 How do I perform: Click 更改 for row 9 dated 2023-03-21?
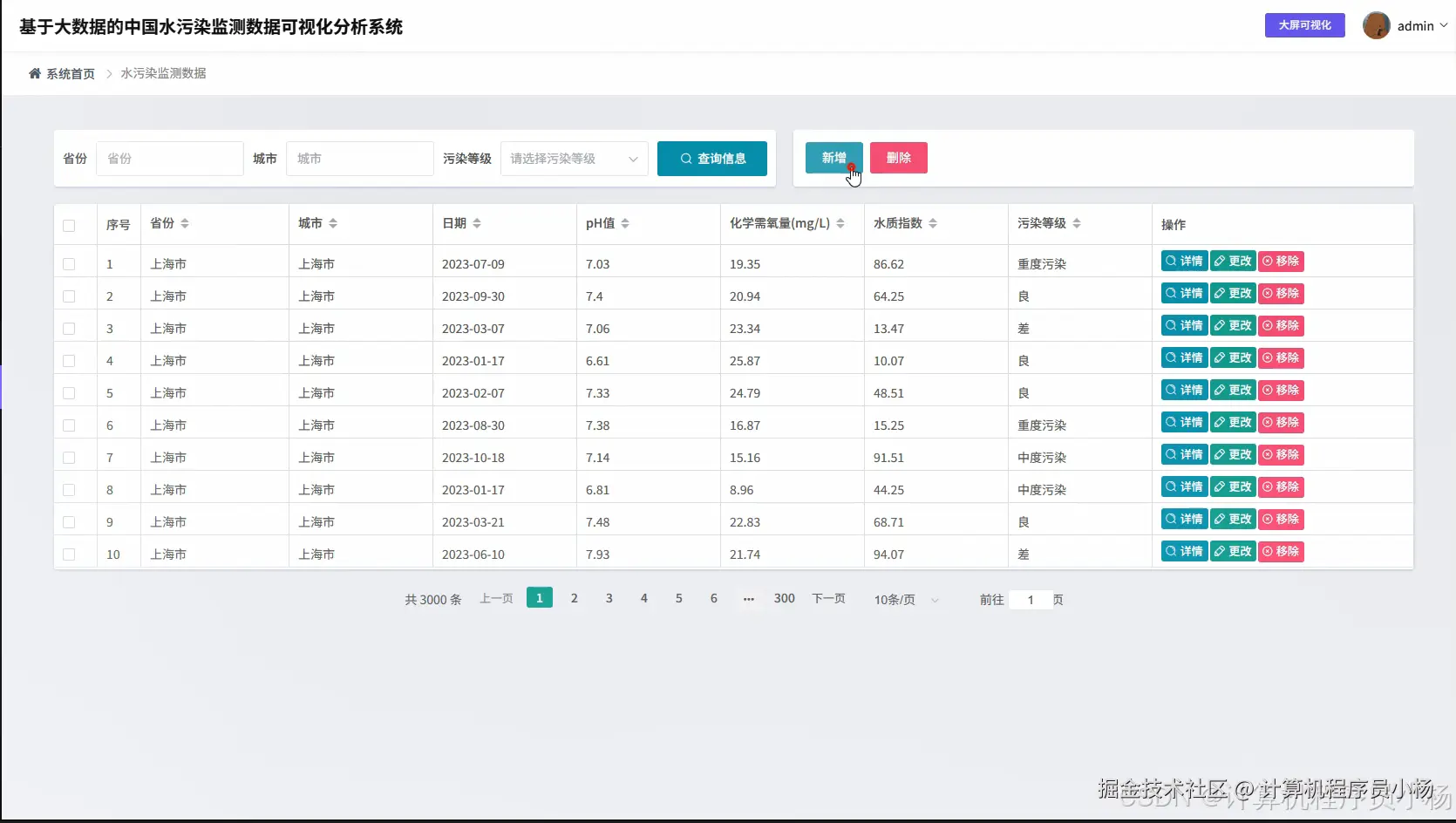click(1233, 519)
